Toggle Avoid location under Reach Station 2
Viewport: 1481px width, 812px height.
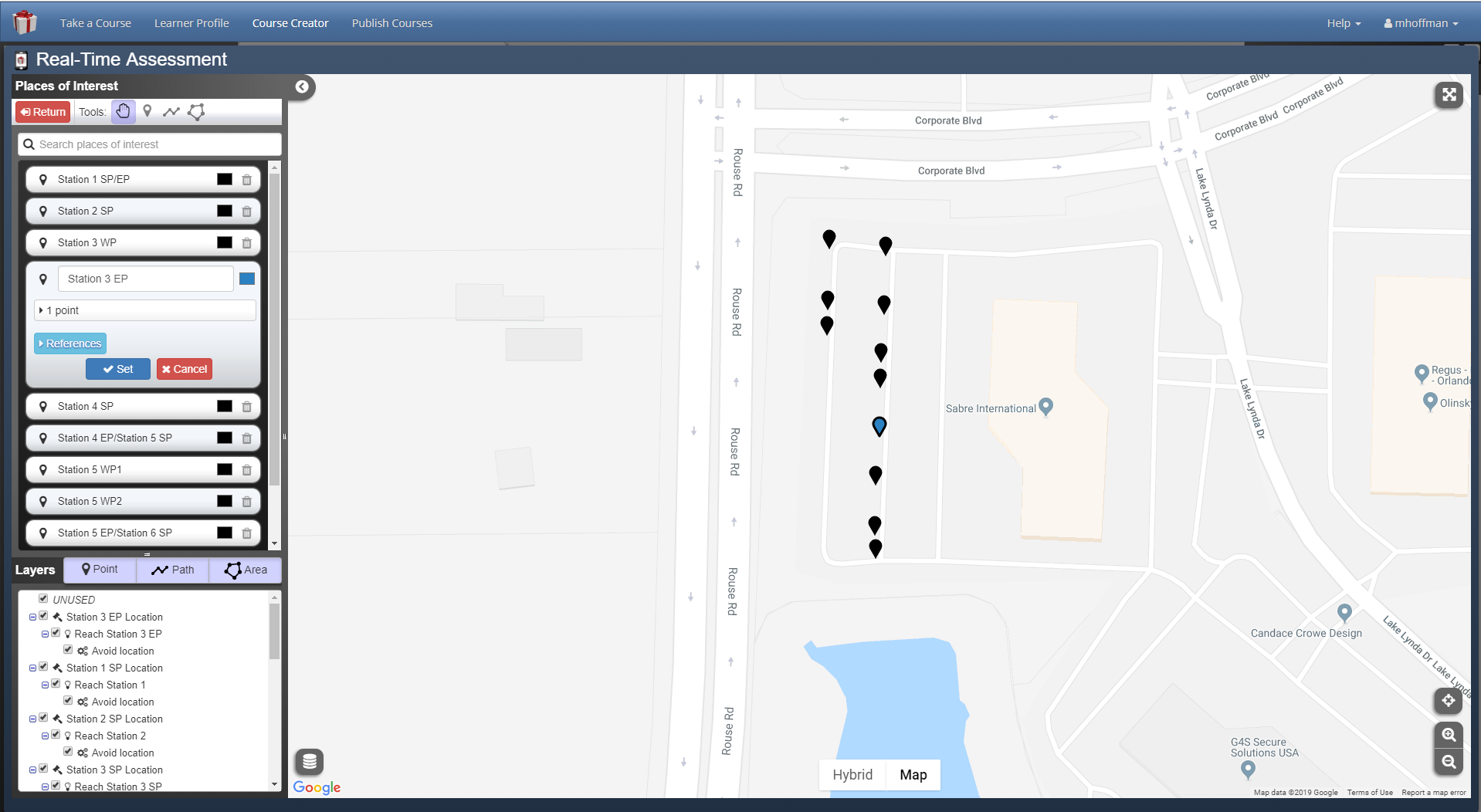pos(68,752)
